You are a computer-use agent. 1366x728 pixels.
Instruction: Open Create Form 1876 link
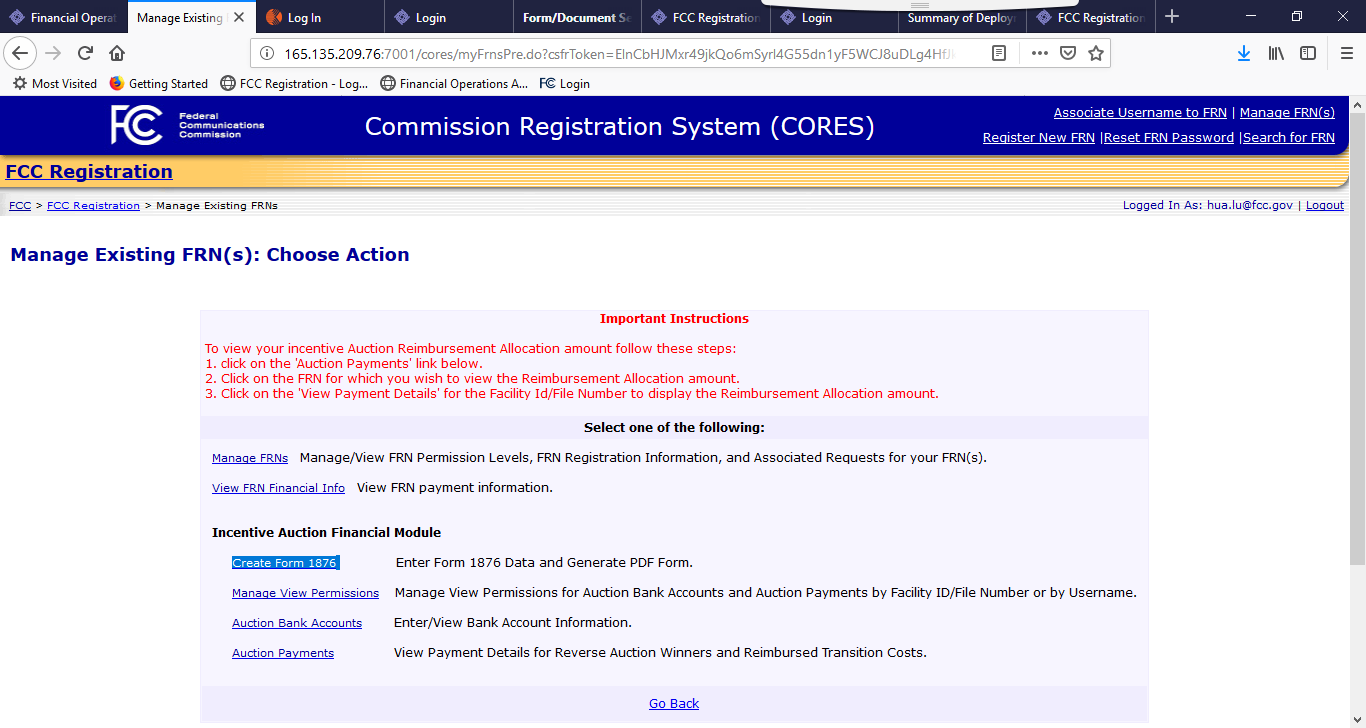click(x=285, y=563)
